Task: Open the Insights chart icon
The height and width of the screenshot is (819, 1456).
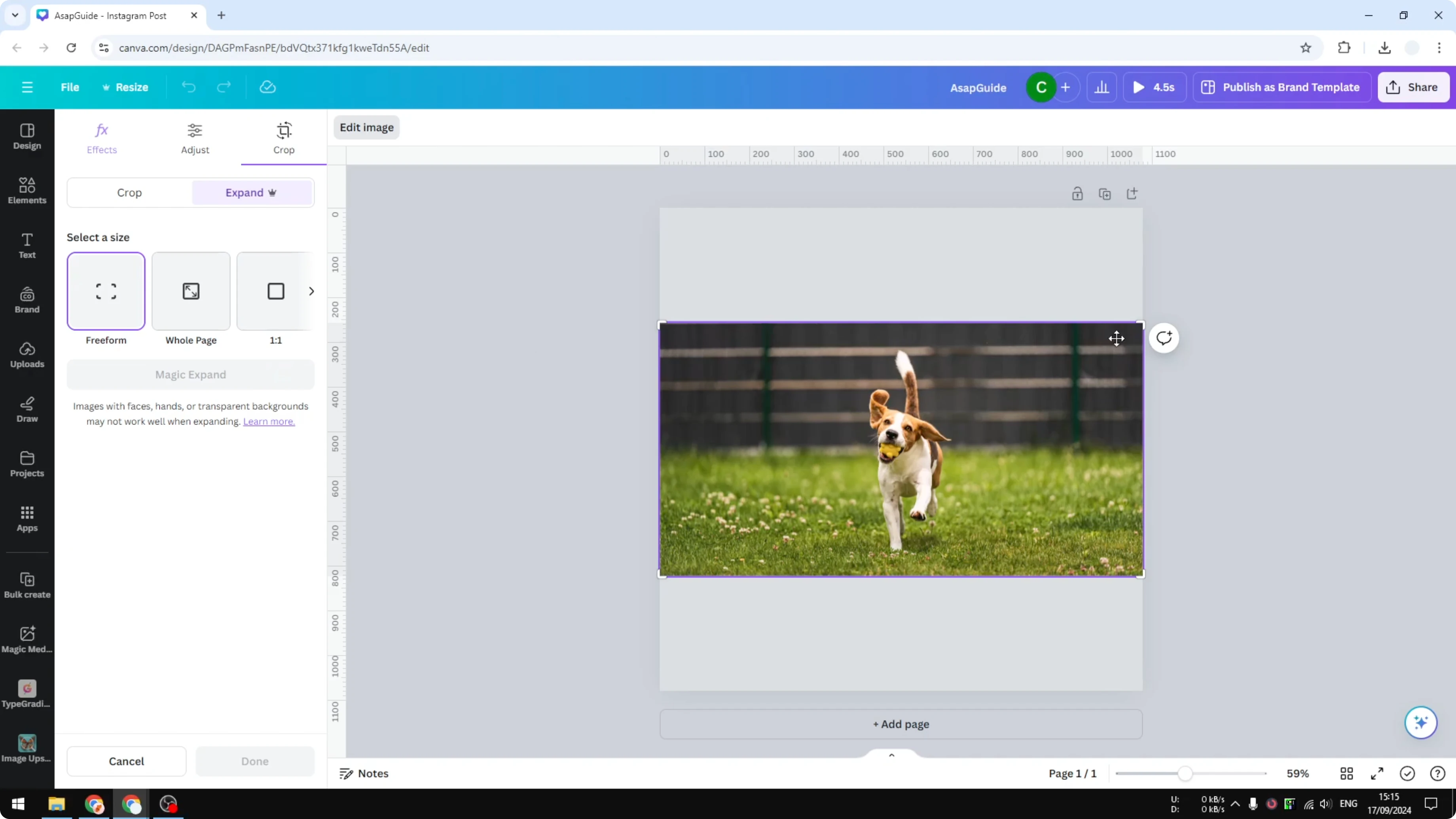Action: 1101,87
